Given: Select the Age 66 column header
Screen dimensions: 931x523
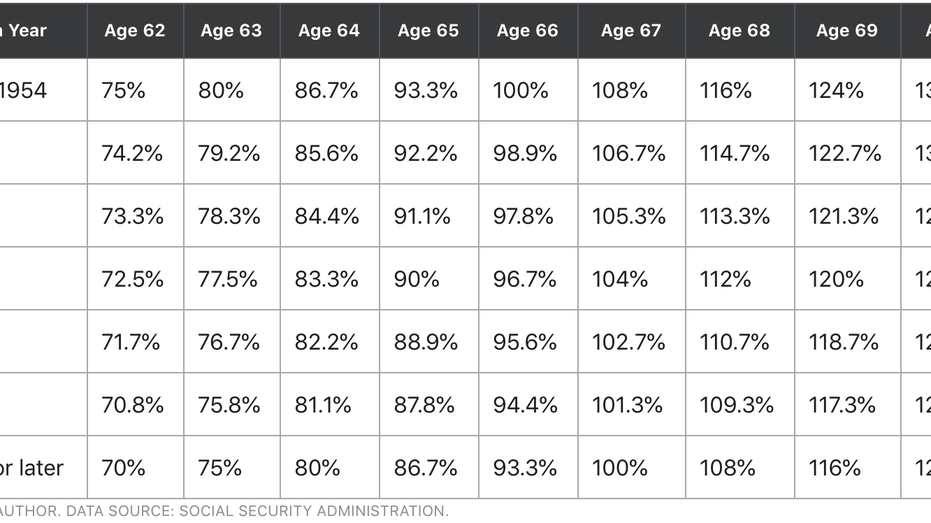Looking at the screenshot, I should click(x=527, y=30).
